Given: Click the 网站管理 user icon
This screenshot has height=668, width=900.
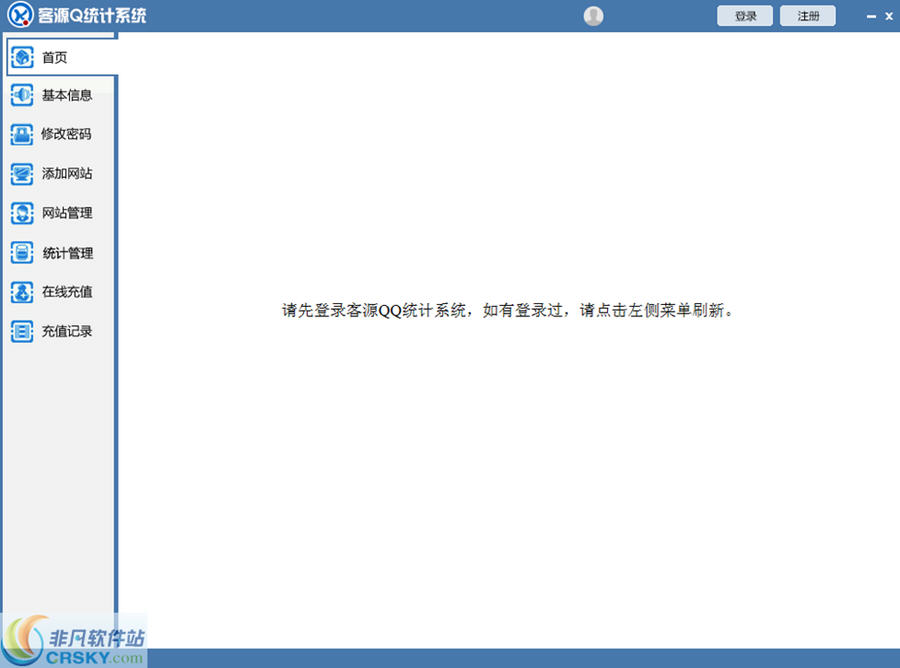Looking at the screenshot, I should [x=22, y=213].
